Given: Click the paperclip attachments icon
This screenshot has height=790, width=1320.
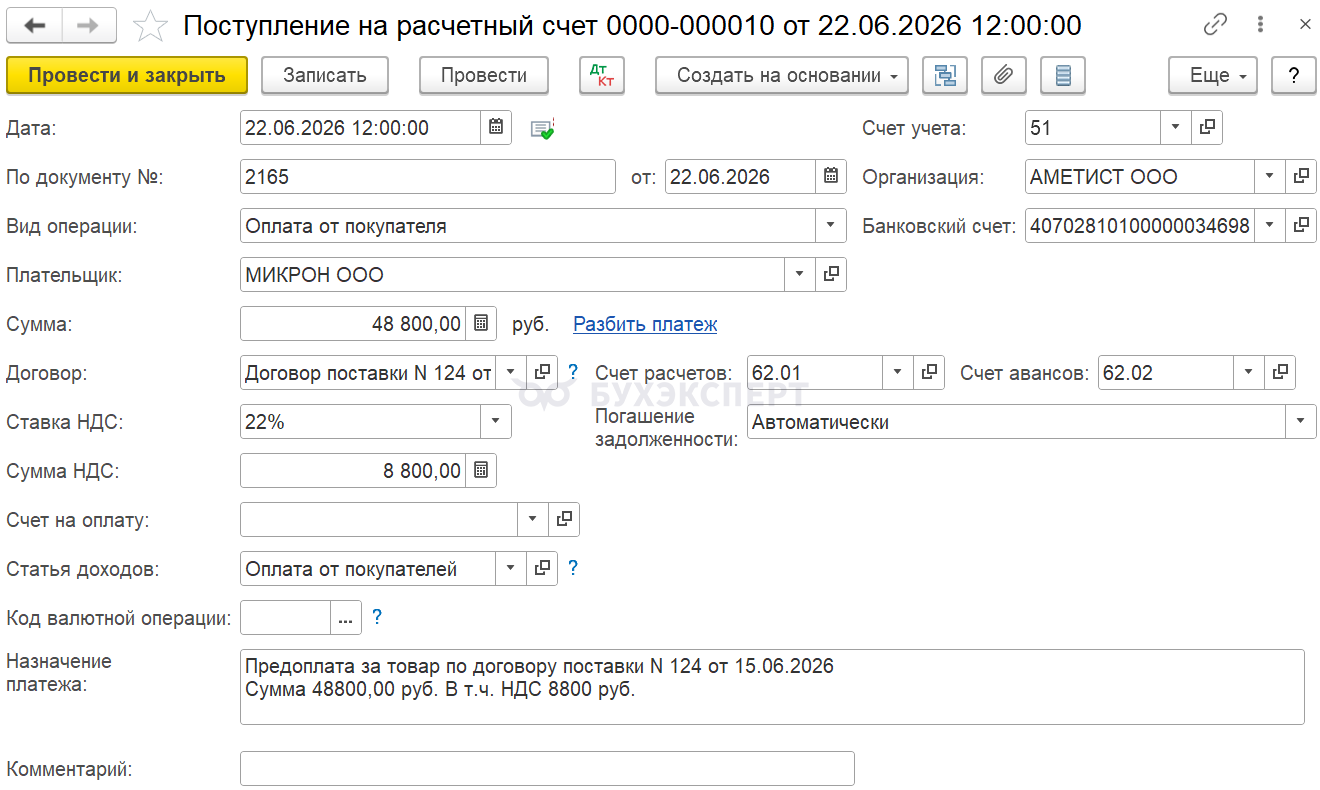Looking at the screenshot, I should click(1004, 75).
